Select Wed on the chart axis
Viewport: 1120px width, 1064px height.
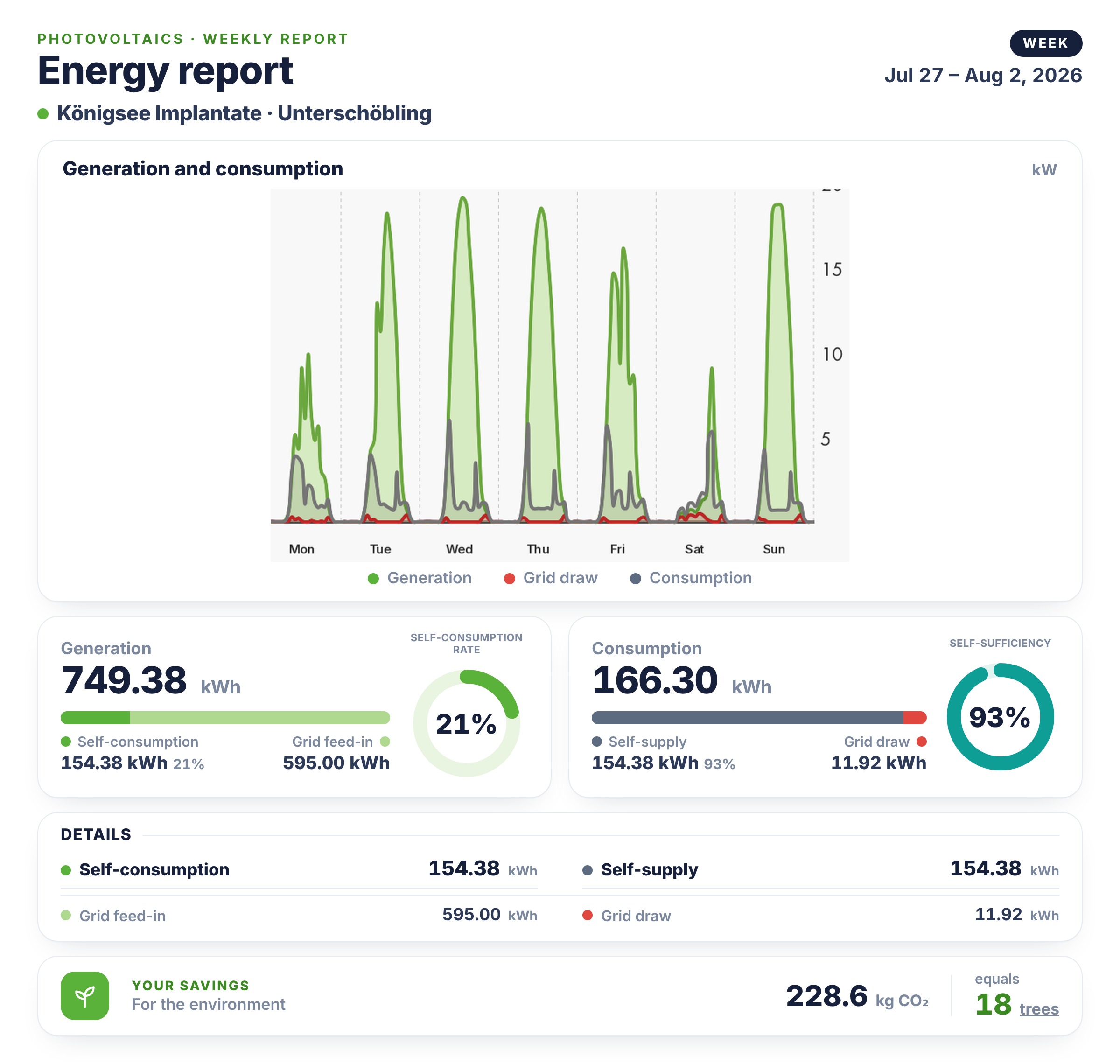(459, 549)
